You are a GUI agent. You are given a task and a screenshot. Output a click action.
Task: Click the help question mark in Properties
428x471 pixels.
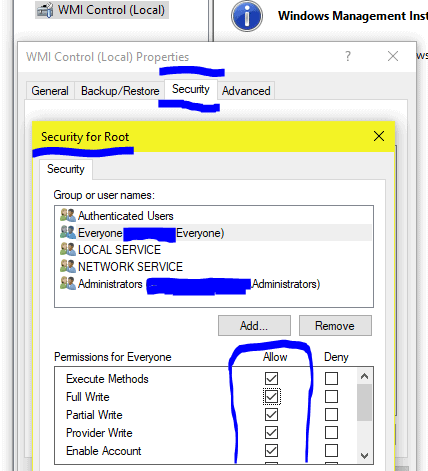tap(348, 56)
